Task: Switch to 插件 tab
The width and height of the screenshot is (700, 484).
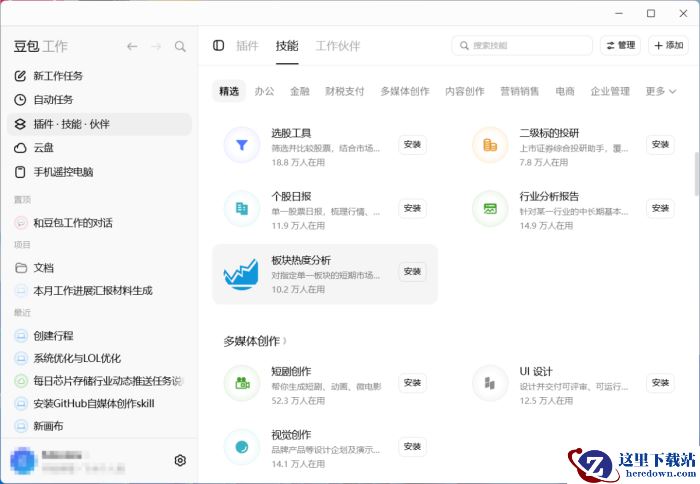Action: 247,46
